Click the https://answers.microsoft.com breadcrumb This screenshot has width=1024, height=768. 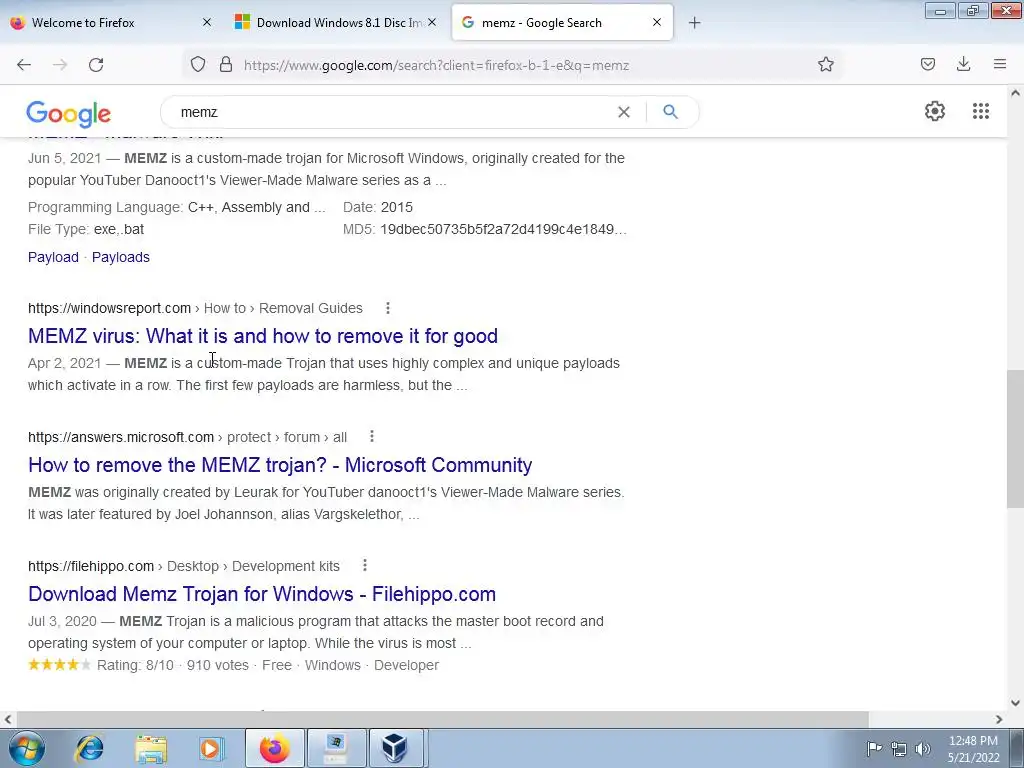pos(121,437)
